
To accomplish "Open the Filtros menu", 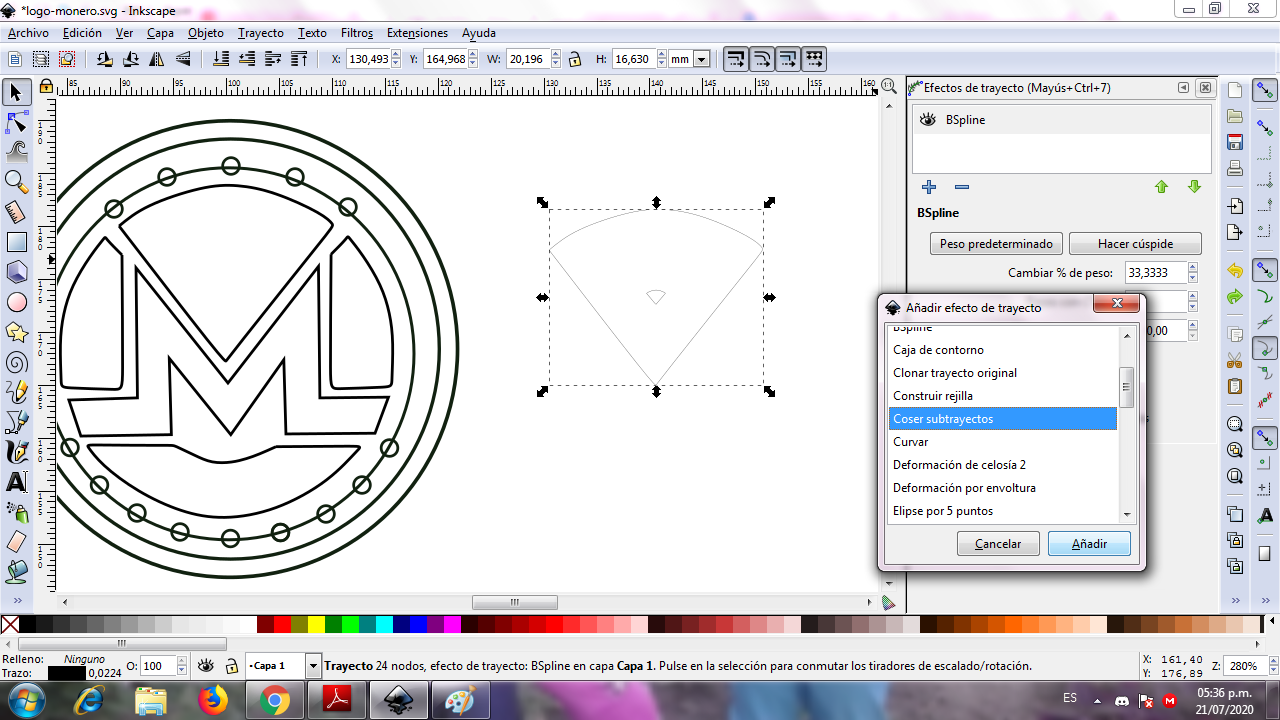I will pos(357,33).
